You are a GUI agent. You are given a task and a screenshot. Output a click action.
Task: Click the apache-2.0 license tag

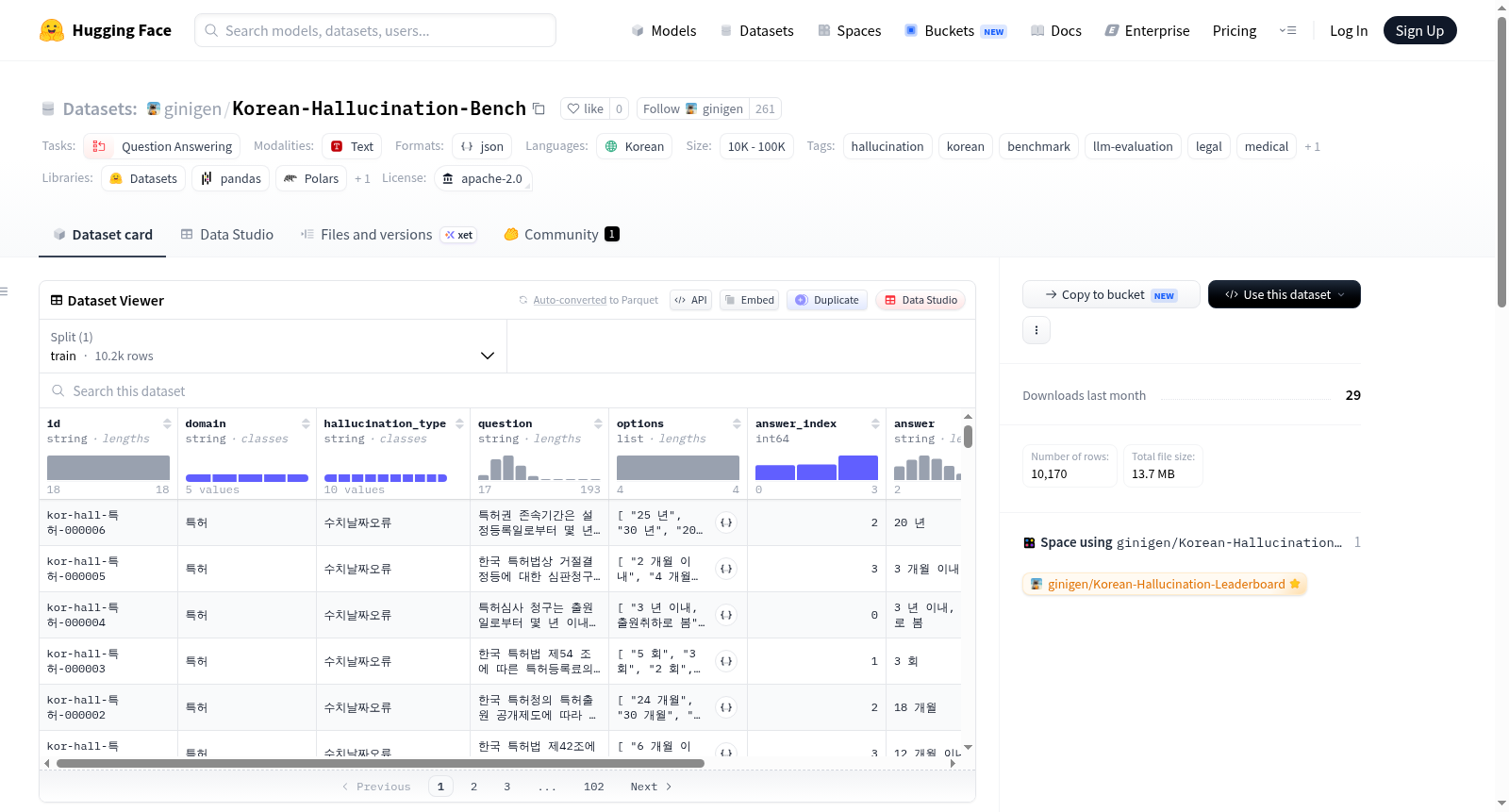pyautogui.click(x=483, y=178)
